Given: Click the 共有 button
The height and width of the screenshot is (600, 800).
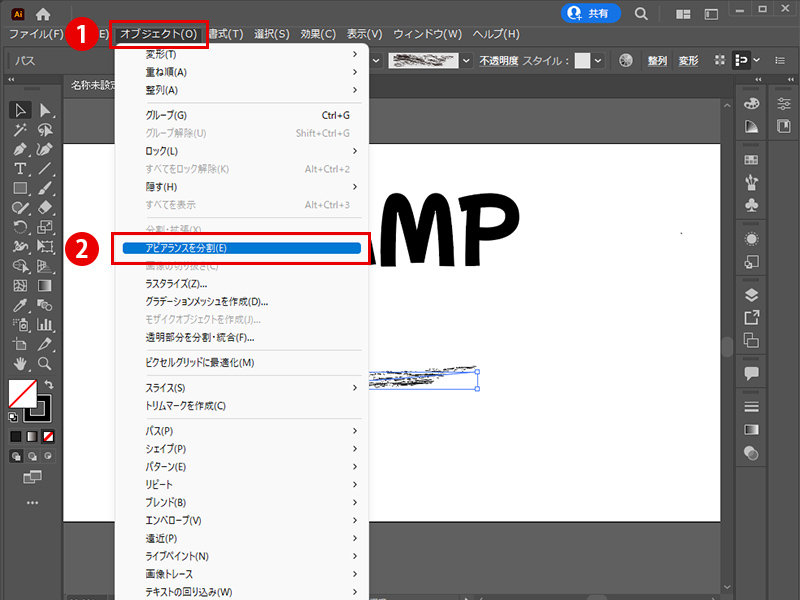Looking at the screenshot, I should coord(590,14).
